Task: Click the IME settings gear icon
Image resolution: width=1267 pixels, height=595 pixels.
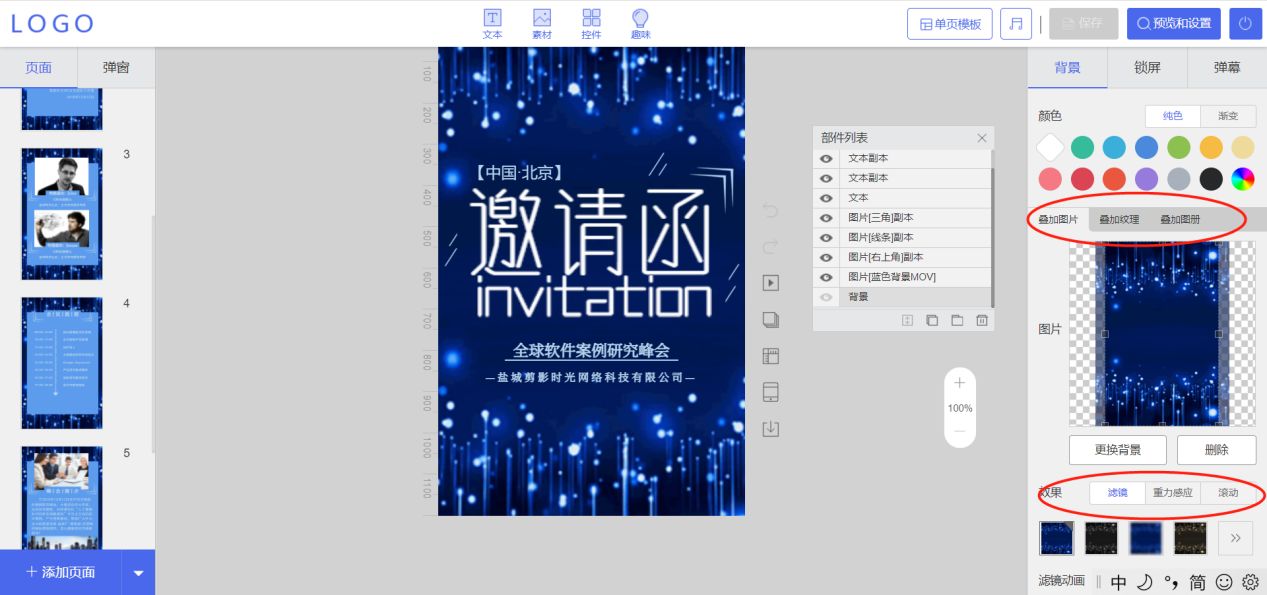Action: 1250,582
